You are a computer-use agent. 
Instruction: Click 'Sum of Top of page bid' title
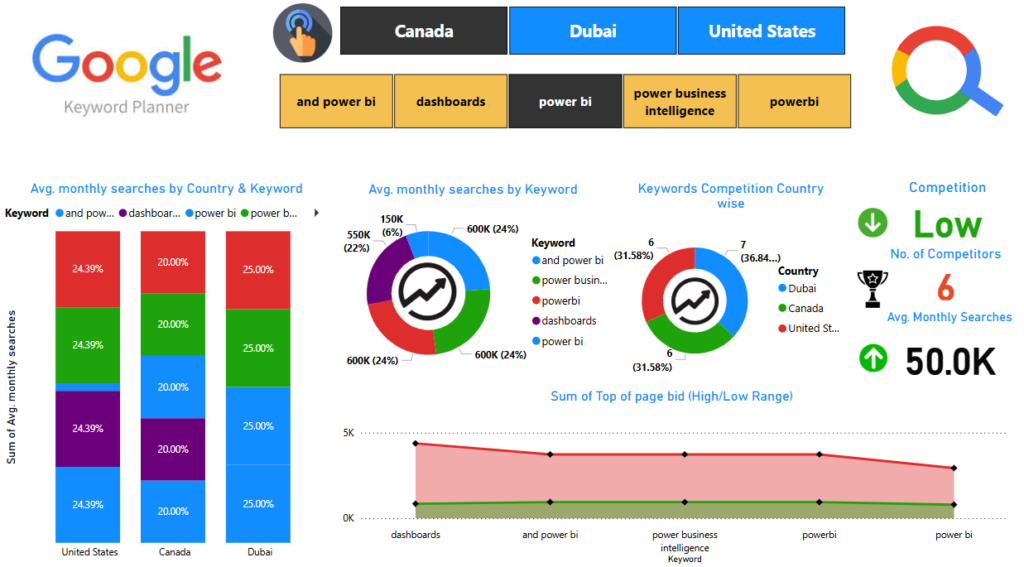(x=671, y=397)
